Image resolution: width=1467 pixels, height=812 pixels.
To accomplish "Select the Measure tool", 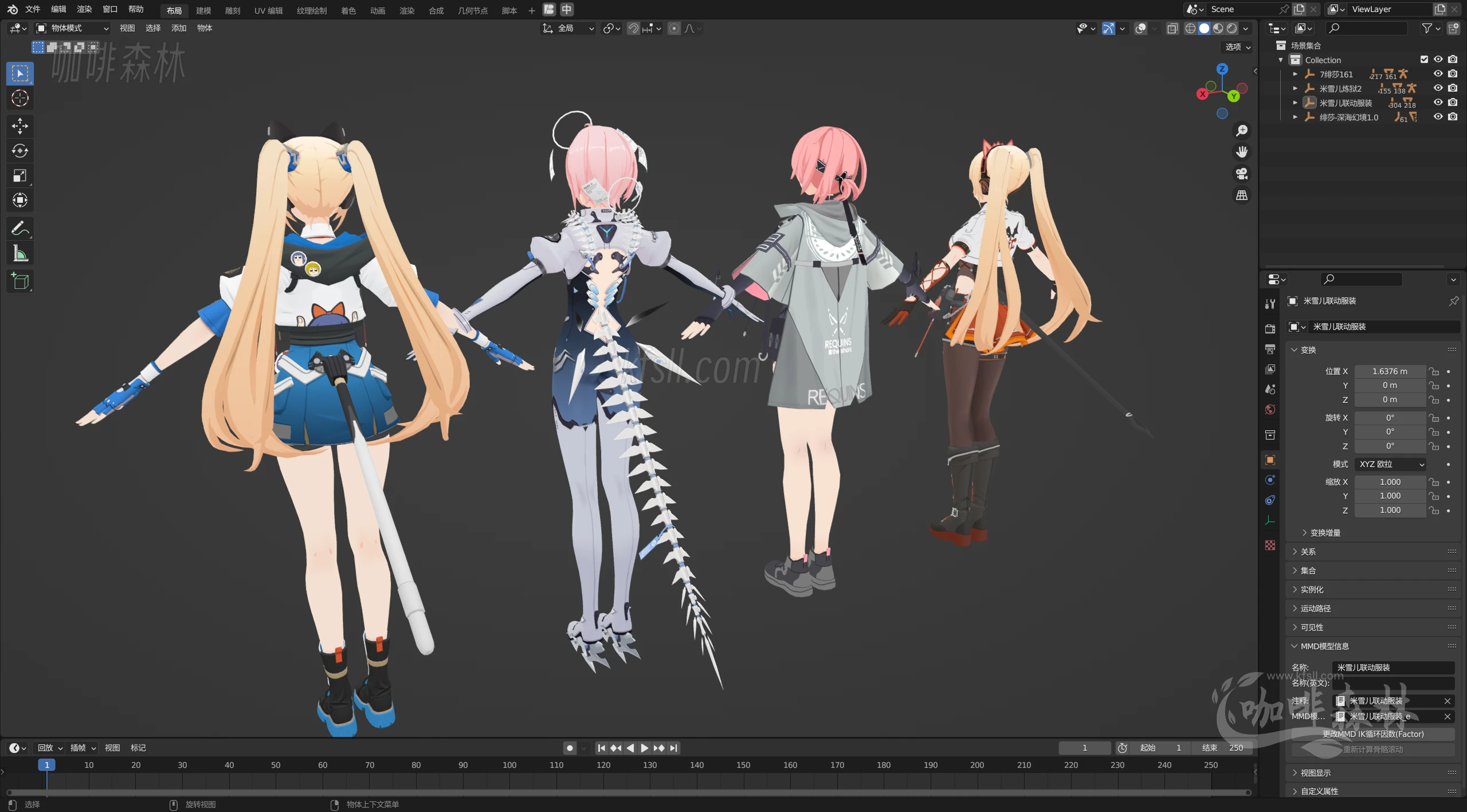I will coord(20,253).
